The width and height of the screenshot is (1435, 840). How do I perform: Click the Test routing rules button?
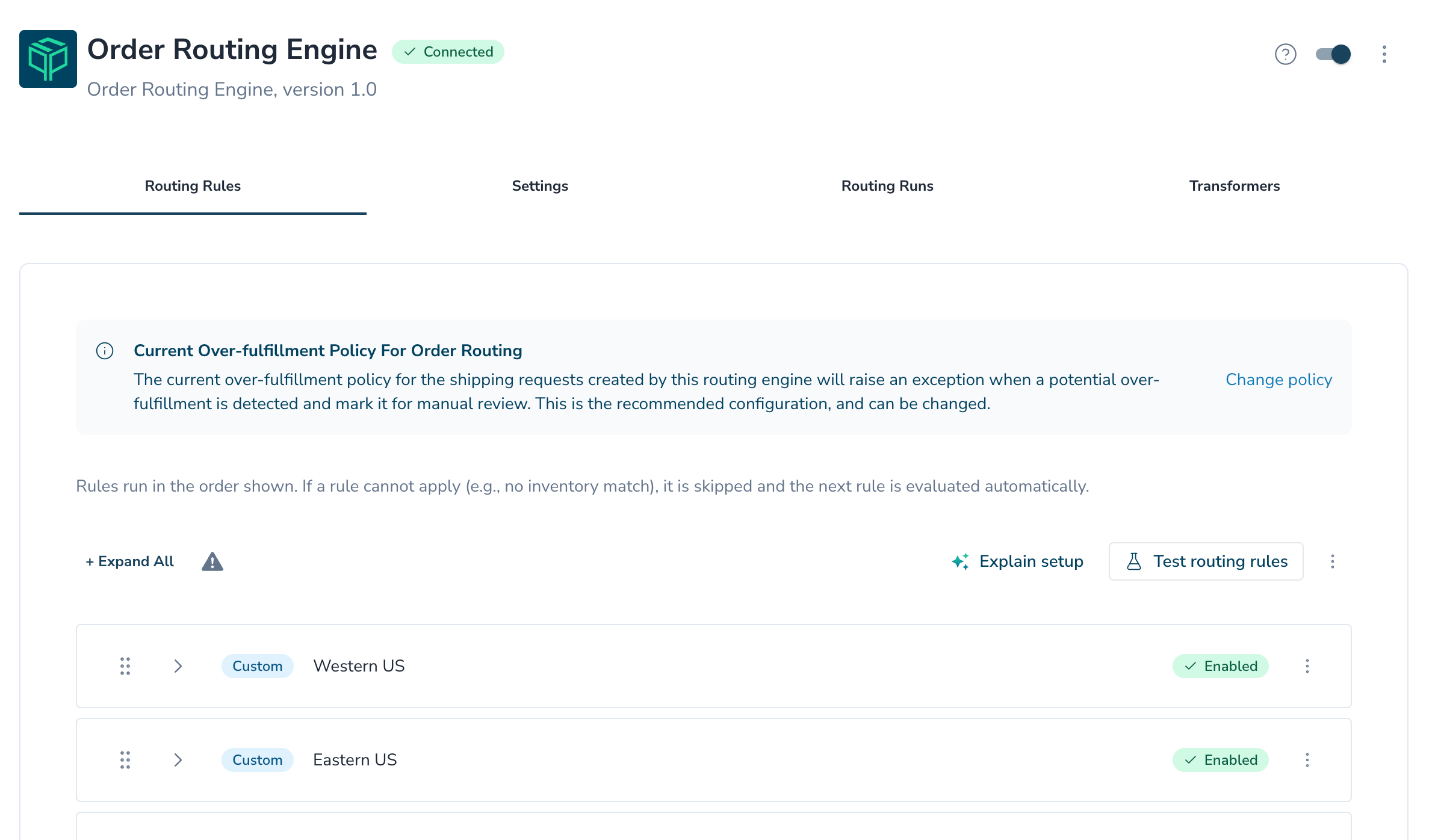coord(1206,562)
